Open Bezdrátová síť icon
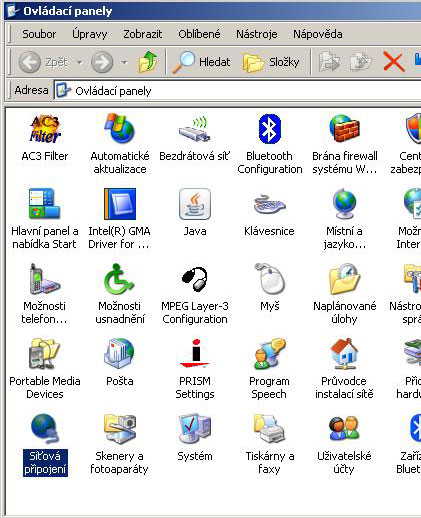Screen dimensions: 421x518 [195, 129]
